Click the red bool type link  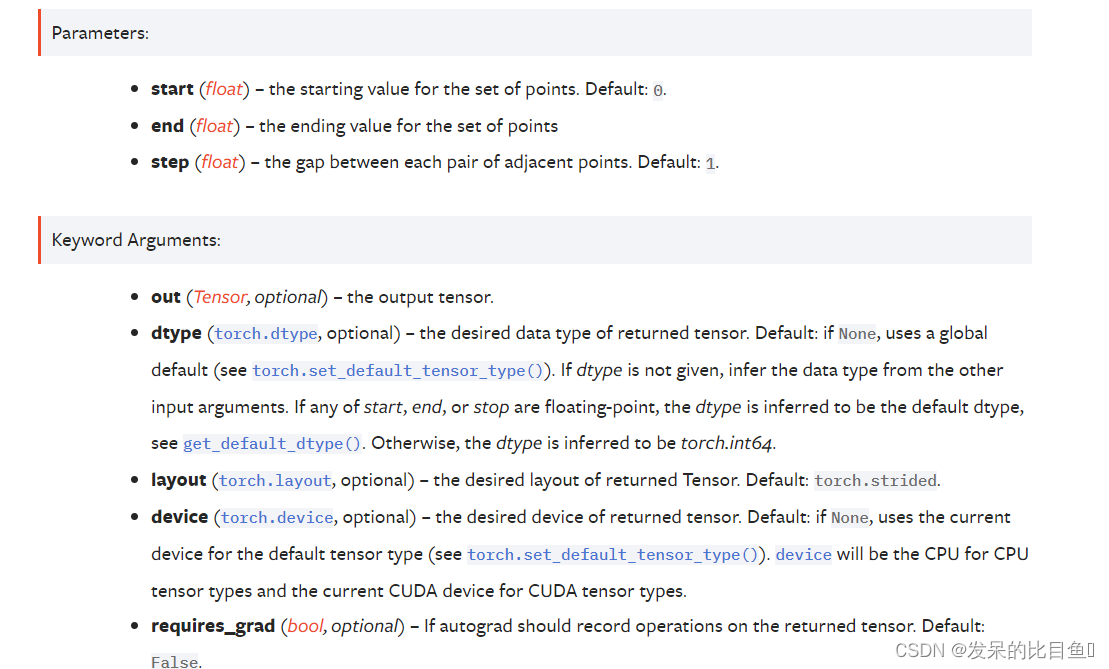(306, 626)
